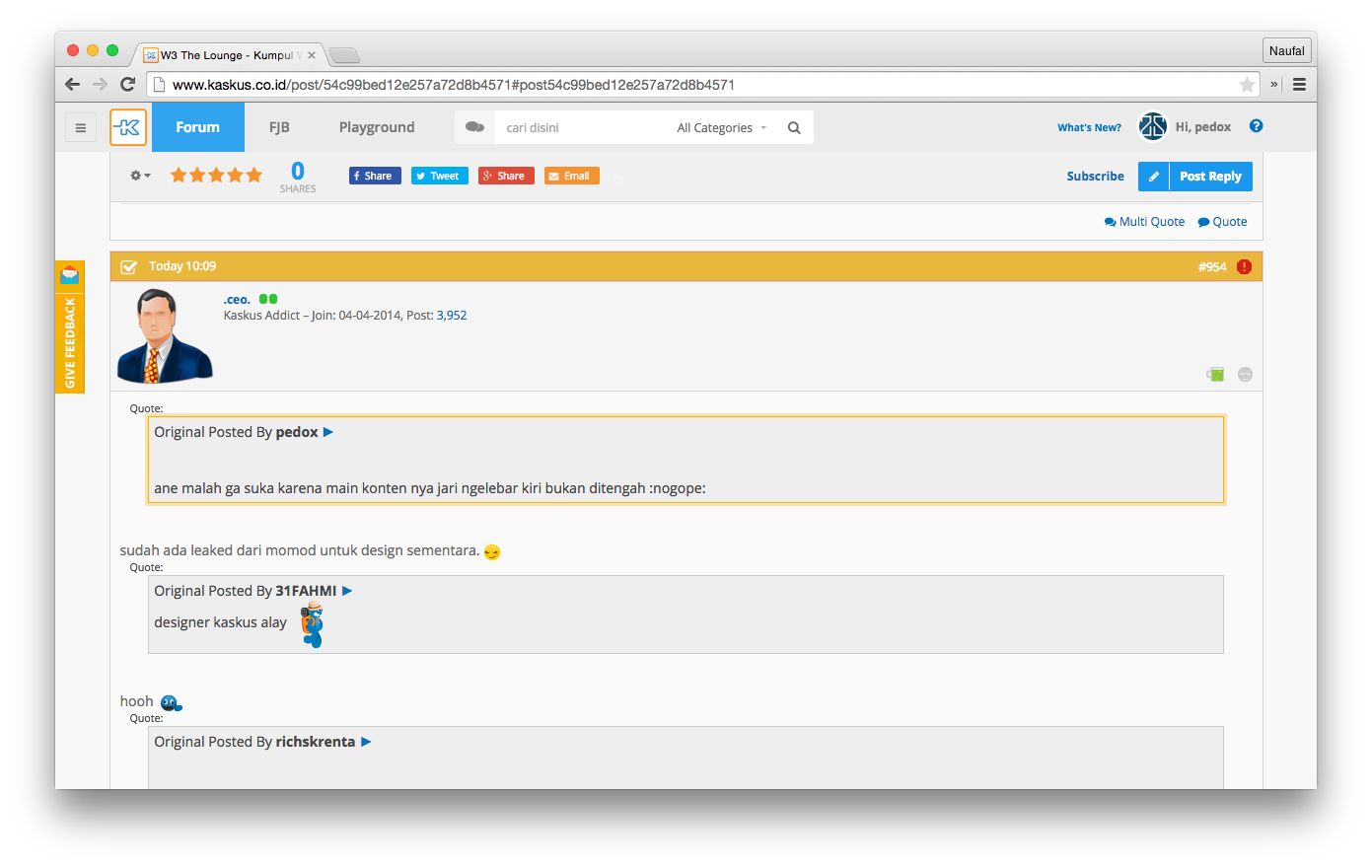Focus the cari disini search field
This screenshot has height=868, width=1372.
[x=582, y=127]
